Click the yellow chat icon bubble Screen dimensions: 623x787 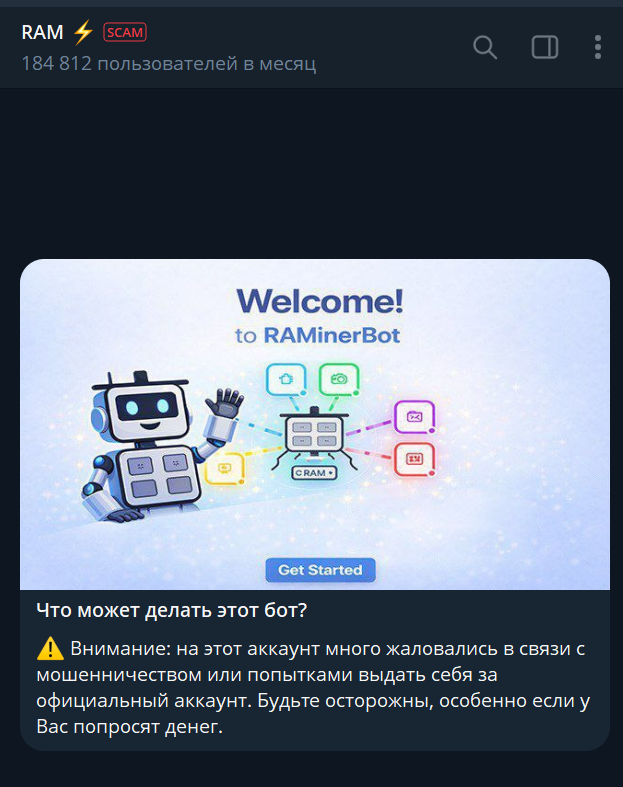click(x=225, y=468)
